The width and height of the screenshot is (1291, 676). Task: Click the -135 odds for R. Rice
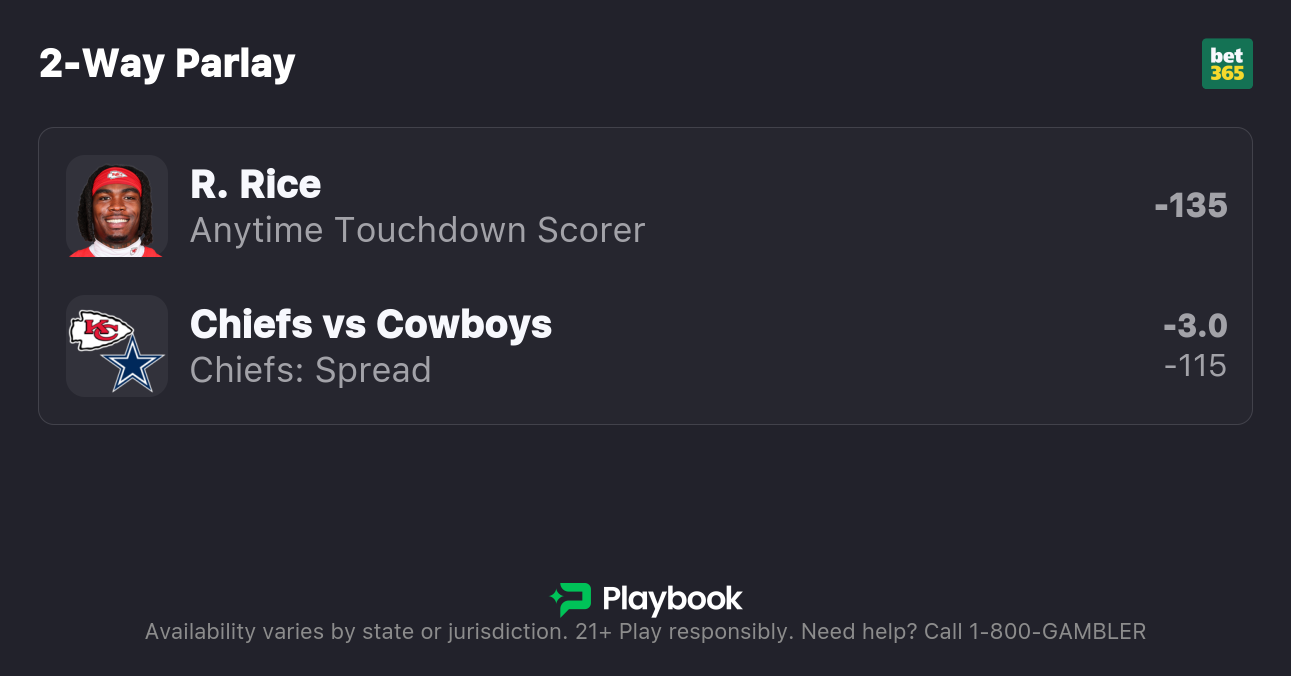(1190, 205)
